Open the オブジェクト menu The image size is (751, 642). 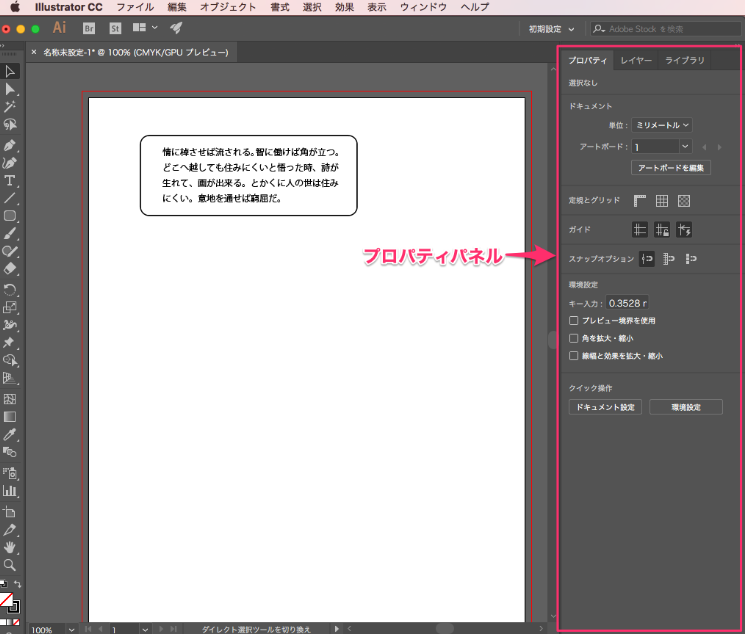tap(227, 7)
